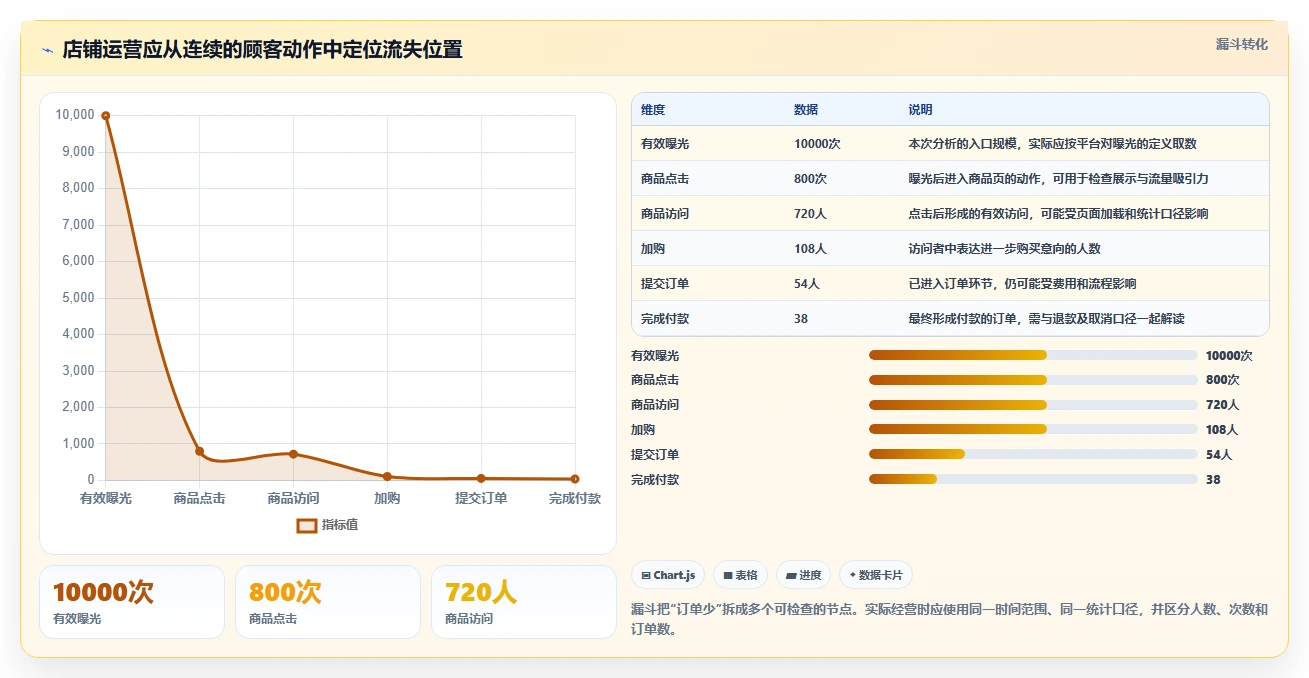Click the 数据卡片 chip
Screen dimensions: 1309x678
875,575
